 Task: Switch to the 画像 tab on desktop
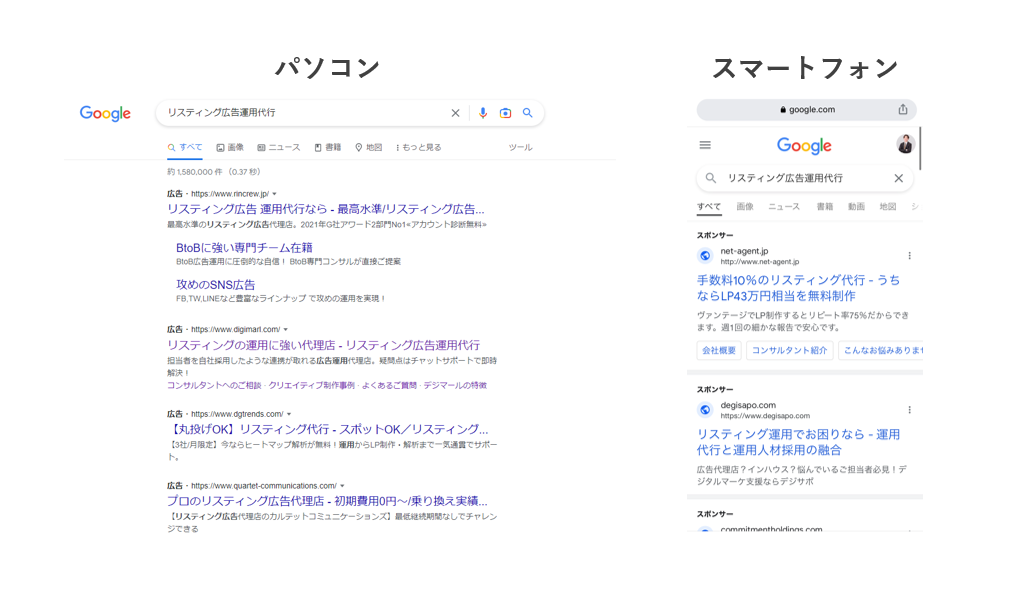tap(230, 148)
